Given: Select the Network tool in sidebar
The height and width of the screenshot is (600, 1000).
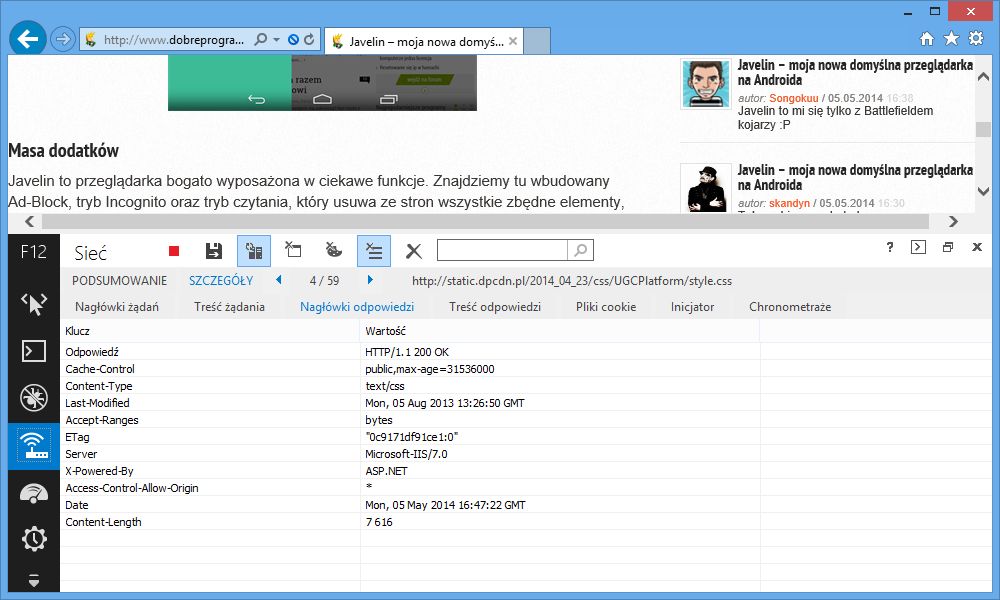Looking at the screenshot, I should tap(34, 446).
